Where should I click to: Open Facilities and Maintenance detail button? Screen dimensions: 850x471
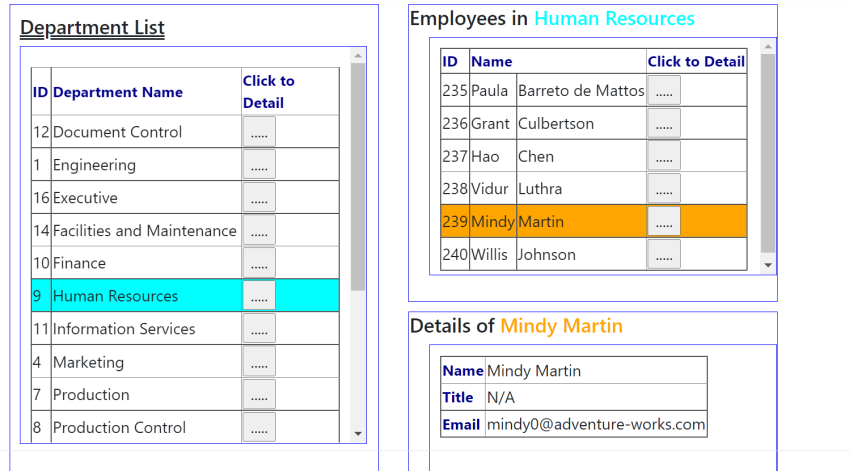(x=259, y=231)
